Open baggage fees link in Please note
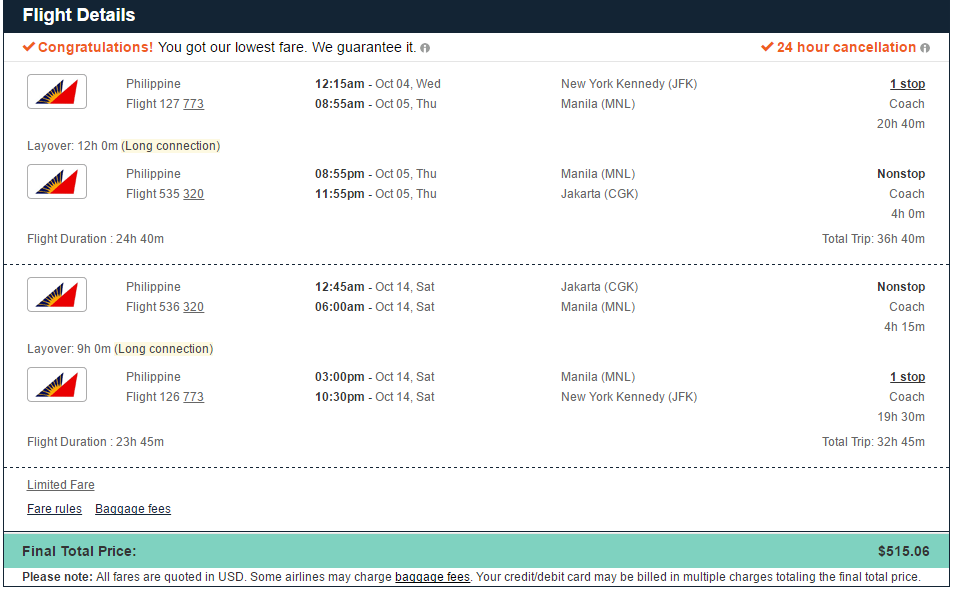 tap(433, 577)
